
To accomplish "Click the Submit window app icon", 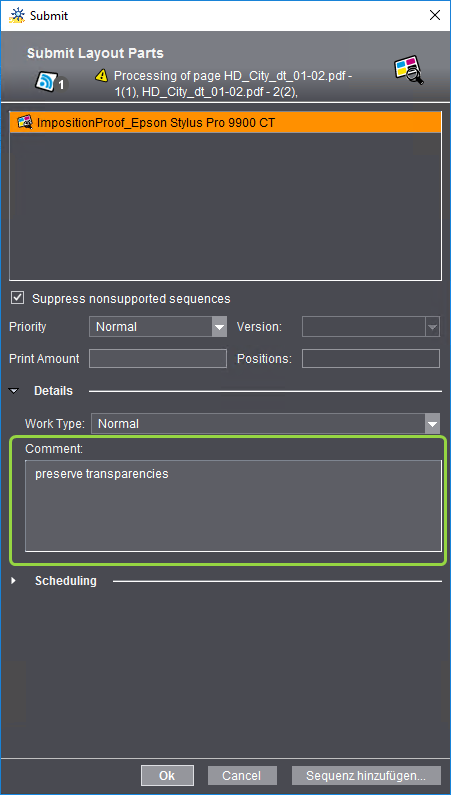I will (17, 15).
